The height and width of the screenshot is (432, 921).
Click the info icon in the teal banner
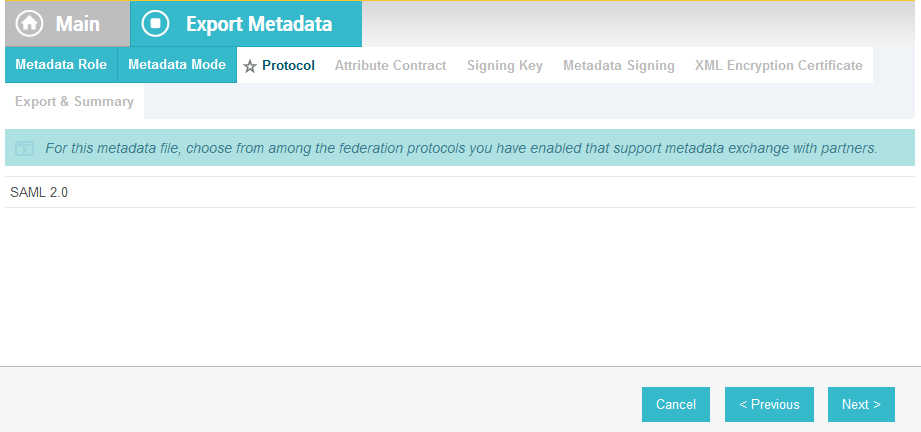[x=25, y=148]
